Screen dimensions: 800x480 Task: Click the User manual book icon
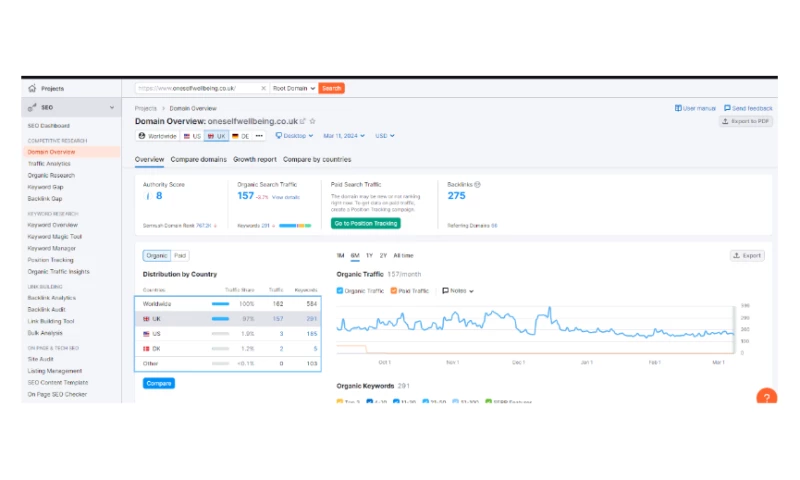click(x=679, y=108)
